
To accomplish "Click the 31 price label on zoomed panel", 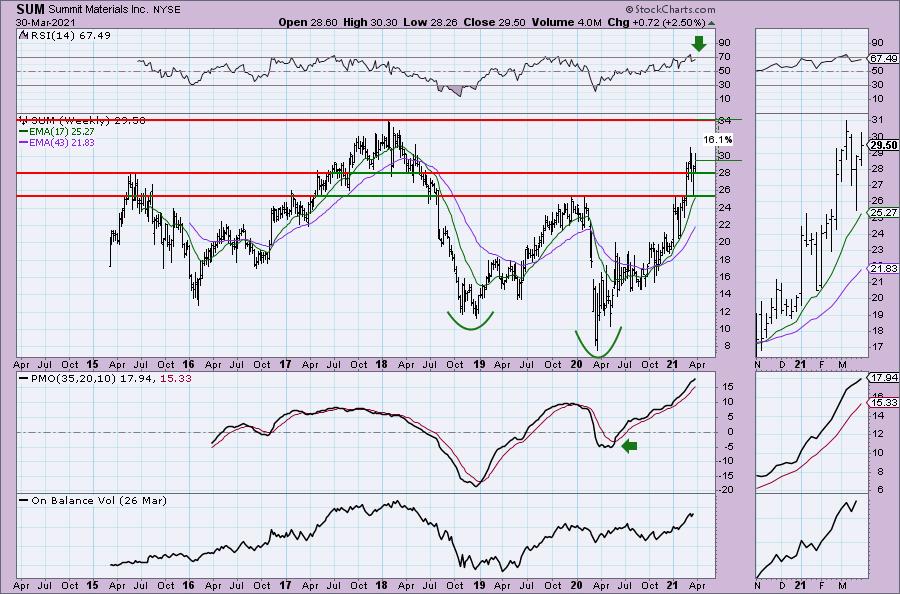I will 877,120.
